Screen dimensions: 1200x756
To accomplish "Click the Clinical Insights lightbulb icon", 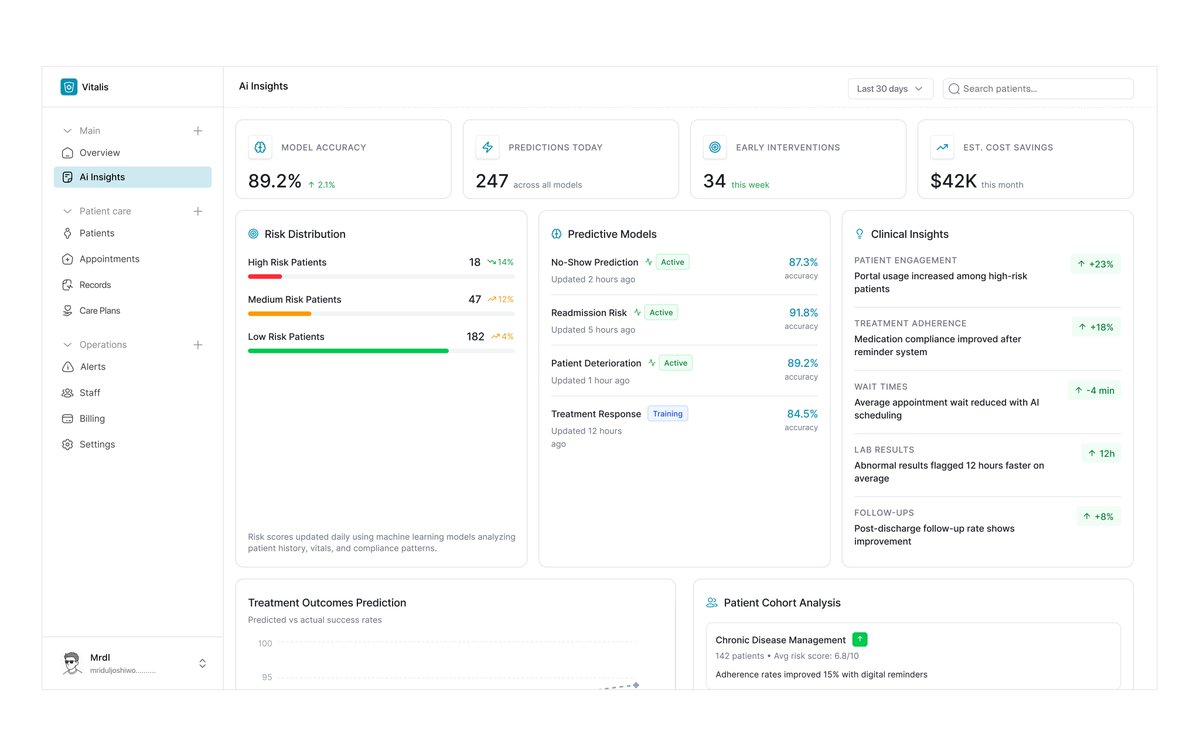I will coord(860,234).
